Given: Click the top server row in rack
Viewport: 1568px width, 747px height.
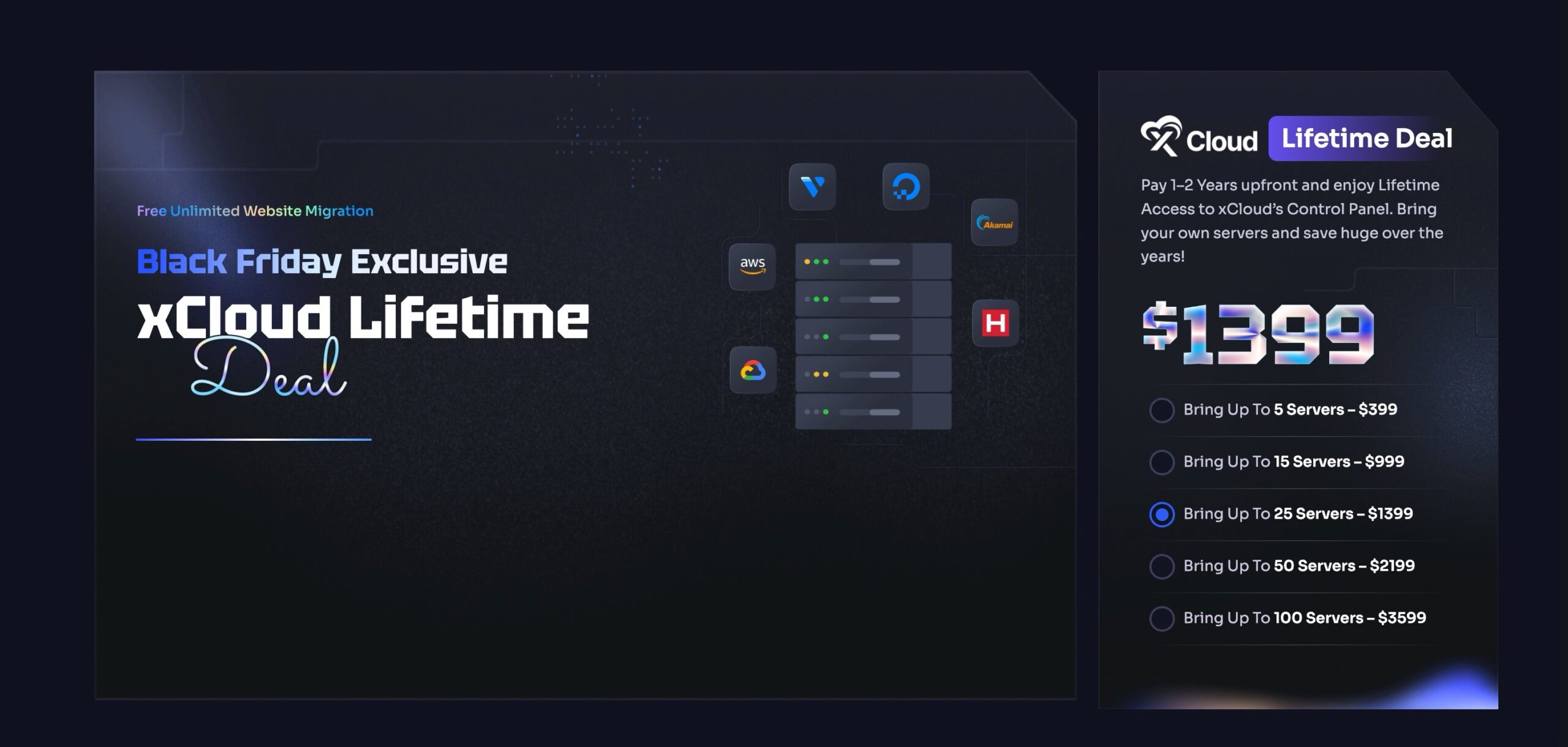Looking at the screenshot, I should pos(873,261).
